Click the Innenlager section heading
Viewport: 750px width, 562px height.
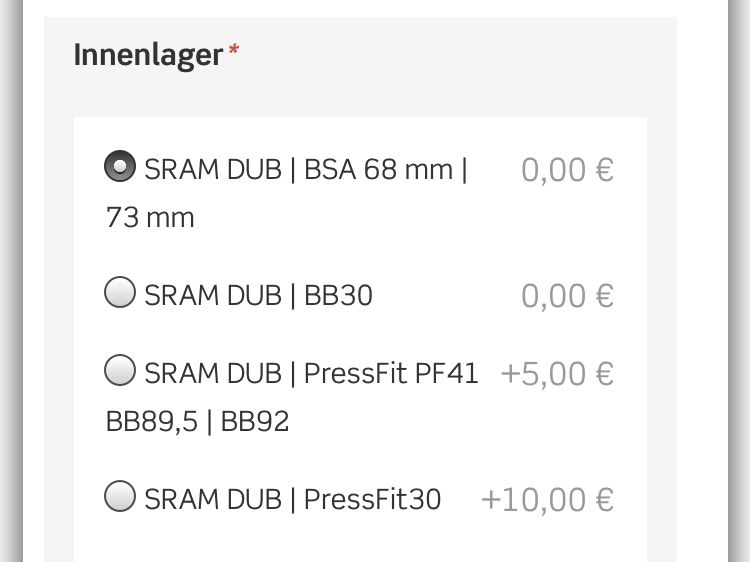point(148,55)
